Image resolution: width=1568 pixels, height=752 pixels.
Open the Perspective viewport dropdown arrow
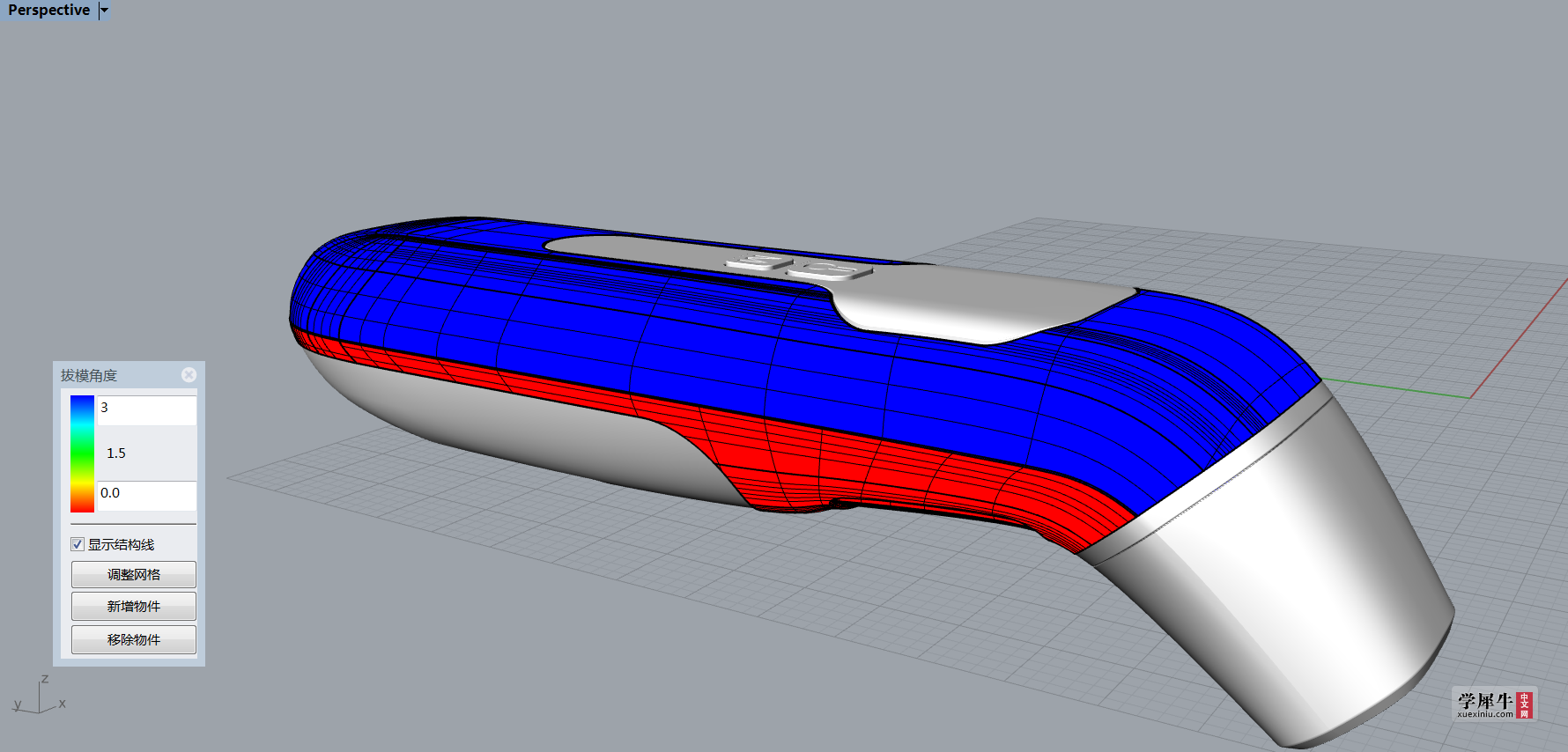(104, 11)
